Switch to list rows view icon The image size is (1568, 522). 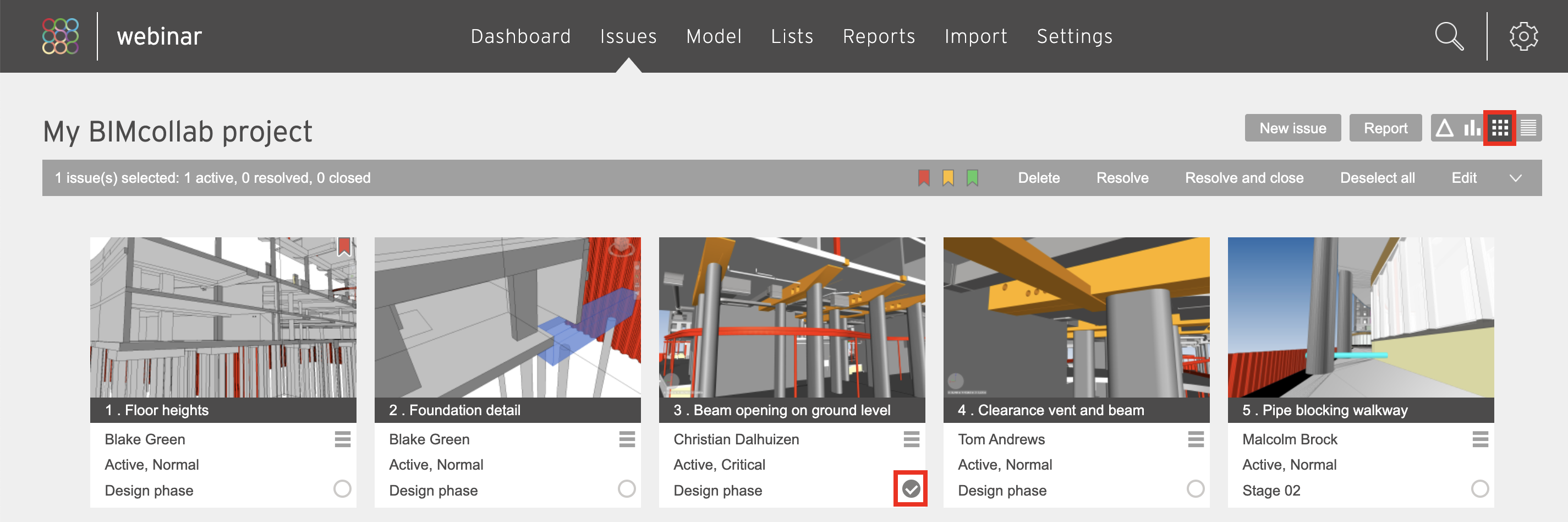pyautogui.click(x=1528, y=128)
